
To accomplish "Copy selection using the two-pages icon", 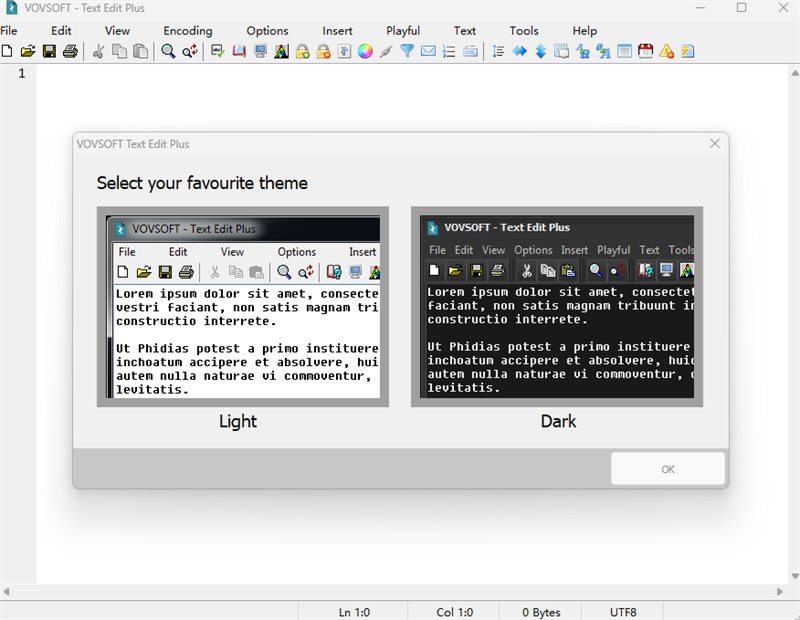I will tap(119, 51).
